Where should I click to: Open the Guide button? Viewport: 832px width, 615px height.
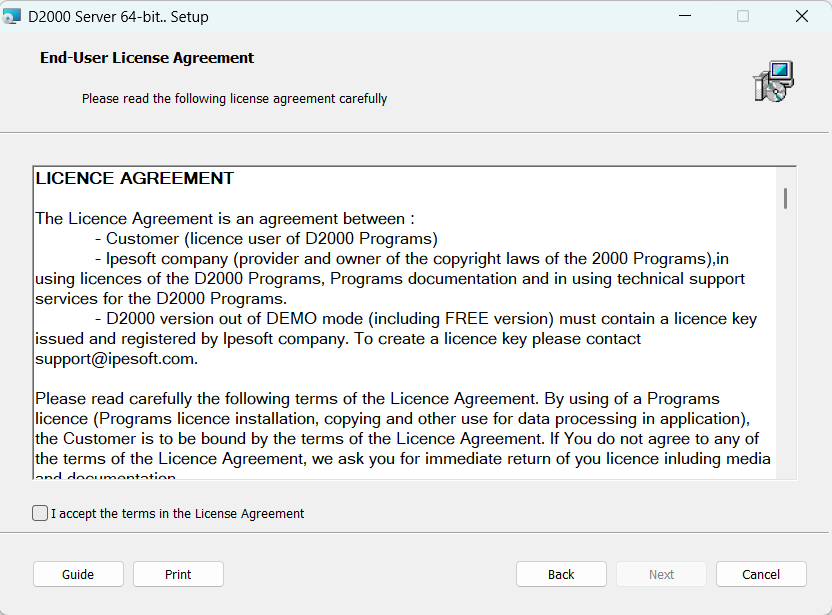point(78,574)
